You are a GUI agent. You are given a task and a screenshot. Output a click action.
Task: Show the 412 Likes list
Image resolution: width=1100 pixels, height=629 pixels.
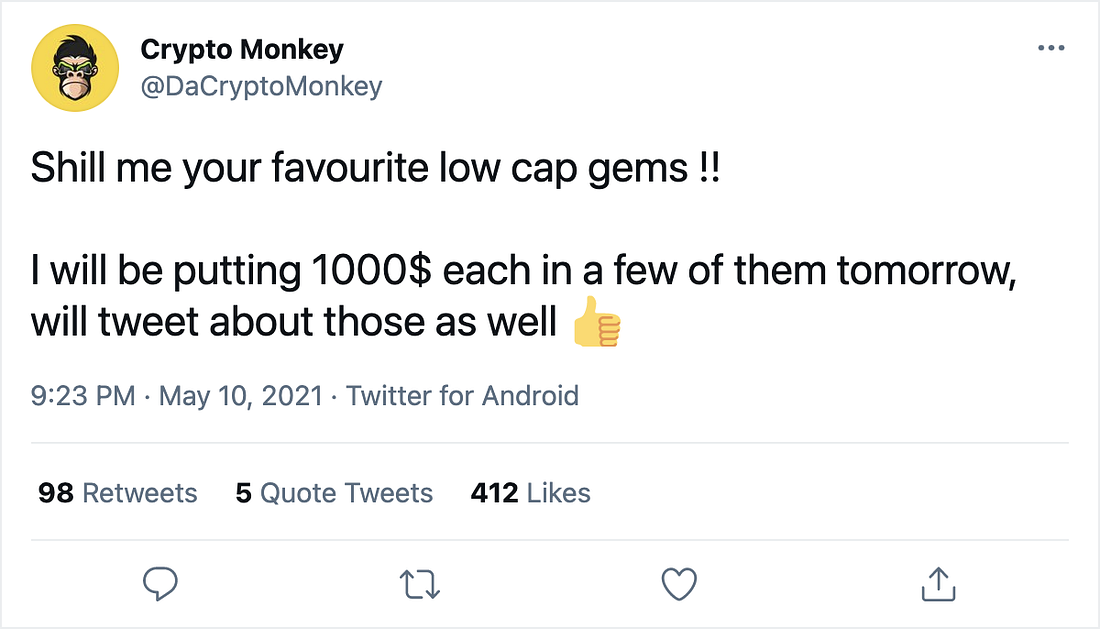[530, 493]
